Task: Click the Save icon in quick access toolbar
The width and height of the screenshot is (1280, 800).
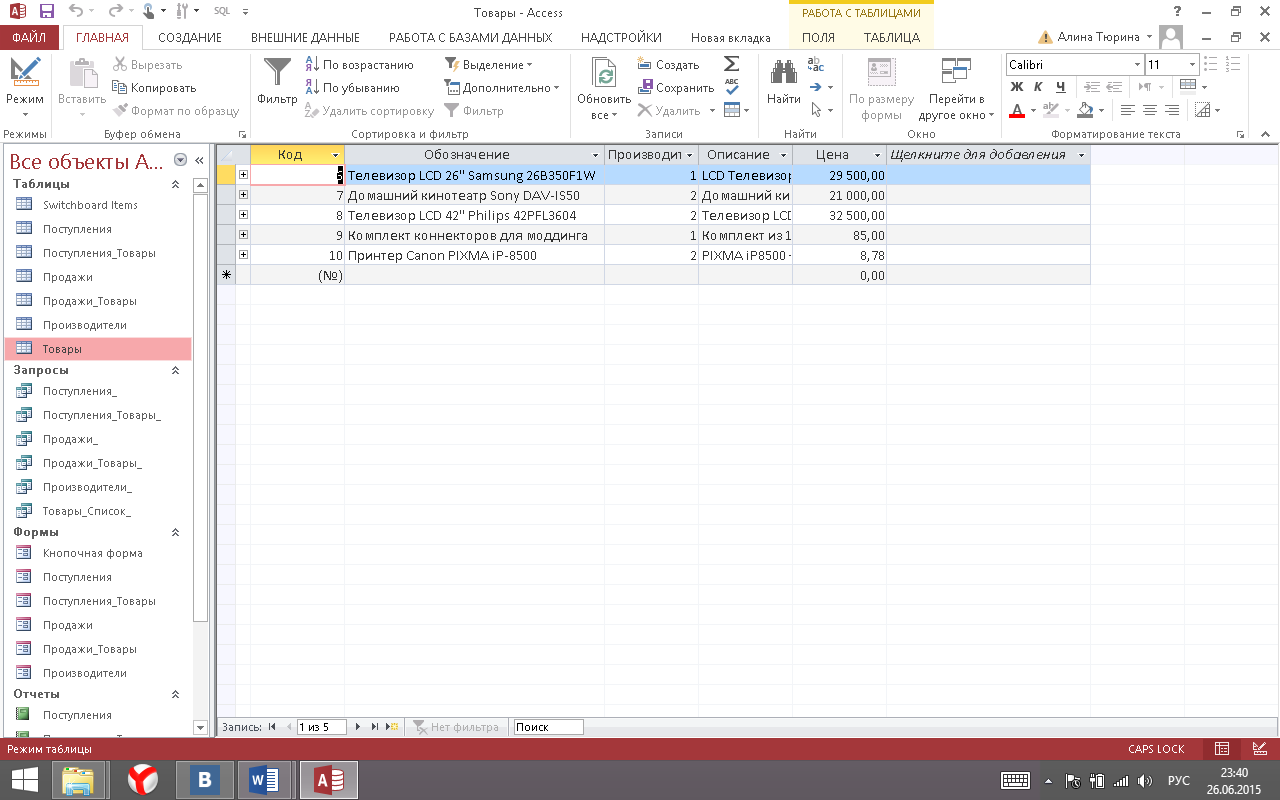Action: tap(47, 13)
